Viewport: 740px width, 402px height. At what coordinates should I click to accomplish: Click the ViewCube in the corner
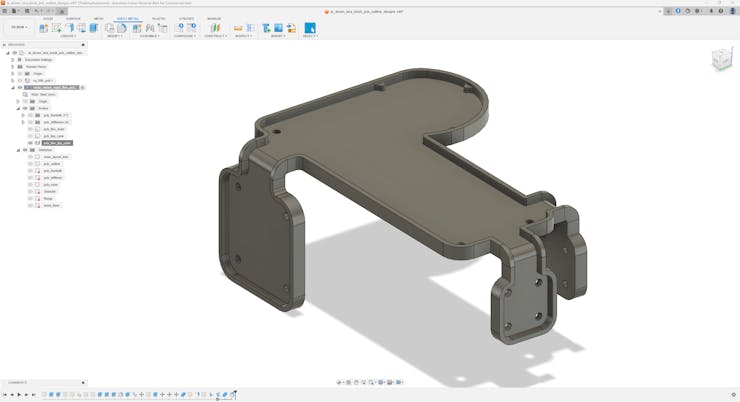tap(721, 61)
